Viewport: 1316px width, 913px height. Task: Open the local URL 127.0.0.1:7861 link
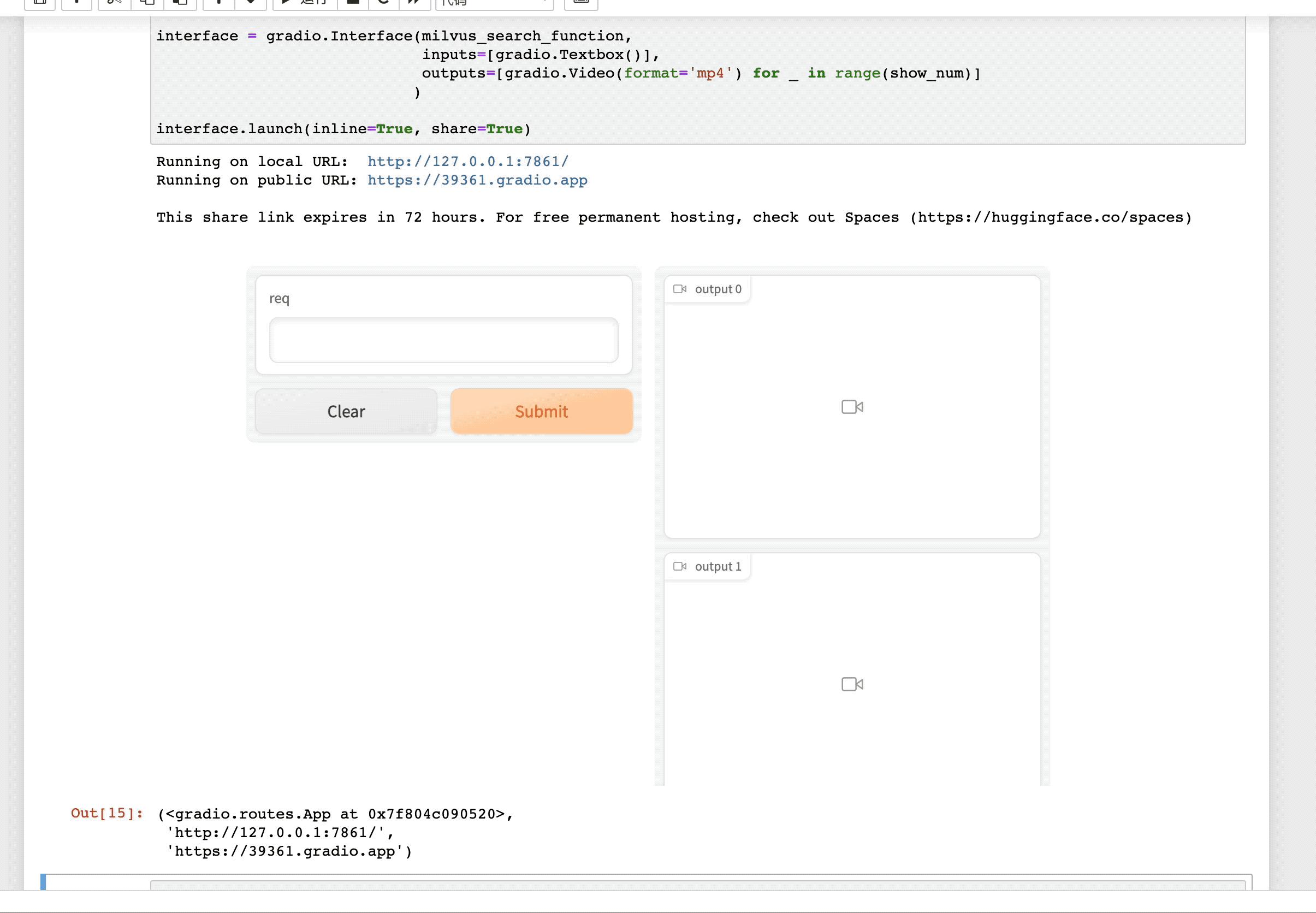coord(467,161)
